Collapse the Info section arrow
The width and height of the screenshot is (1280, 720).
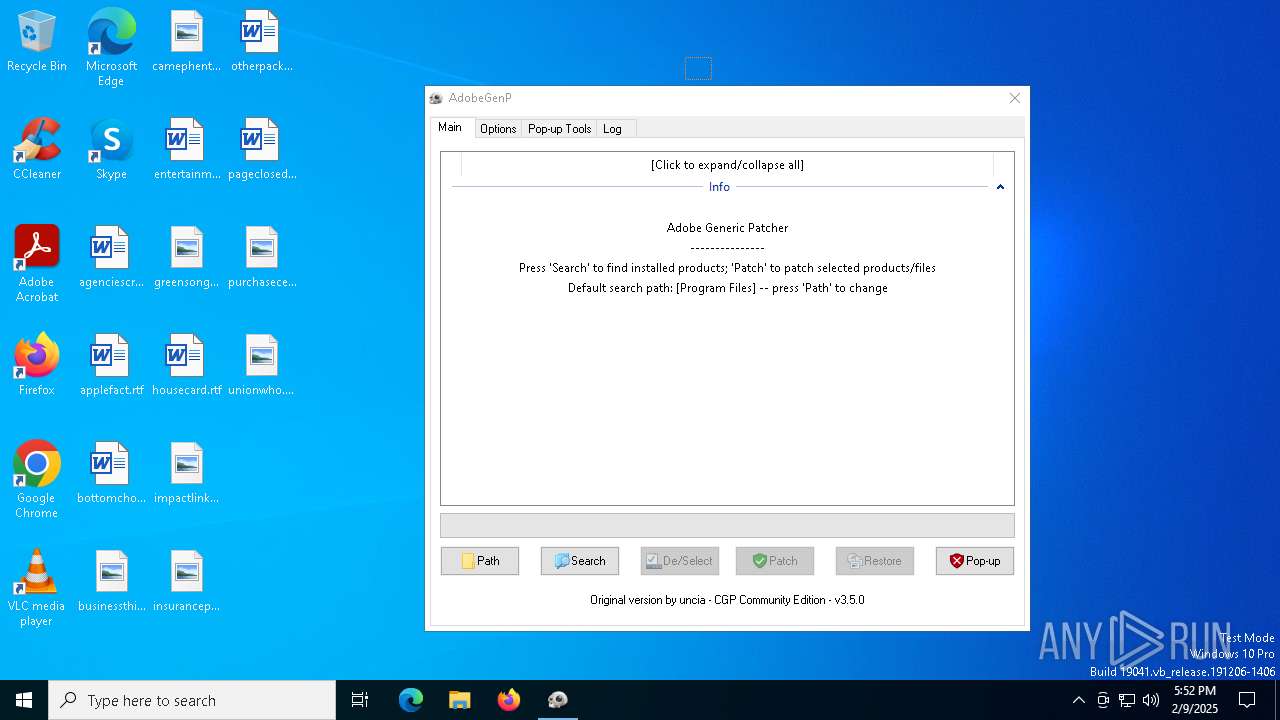tap(999, 187)
